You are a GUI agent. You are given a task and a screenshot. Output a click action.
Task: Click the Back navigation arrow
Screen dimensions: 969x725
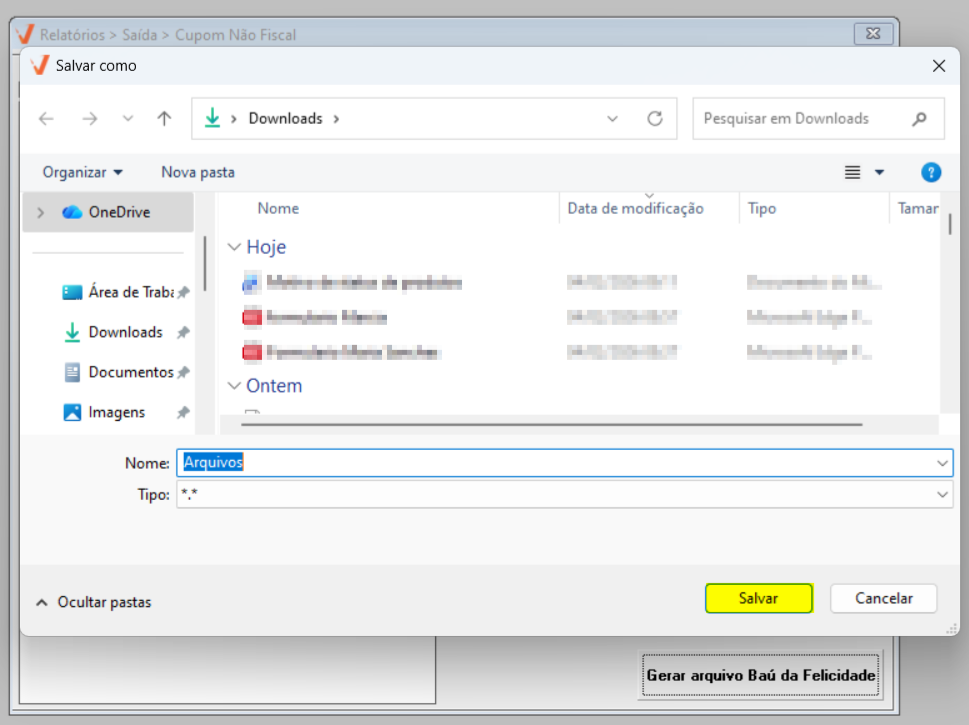click(46, 118)
